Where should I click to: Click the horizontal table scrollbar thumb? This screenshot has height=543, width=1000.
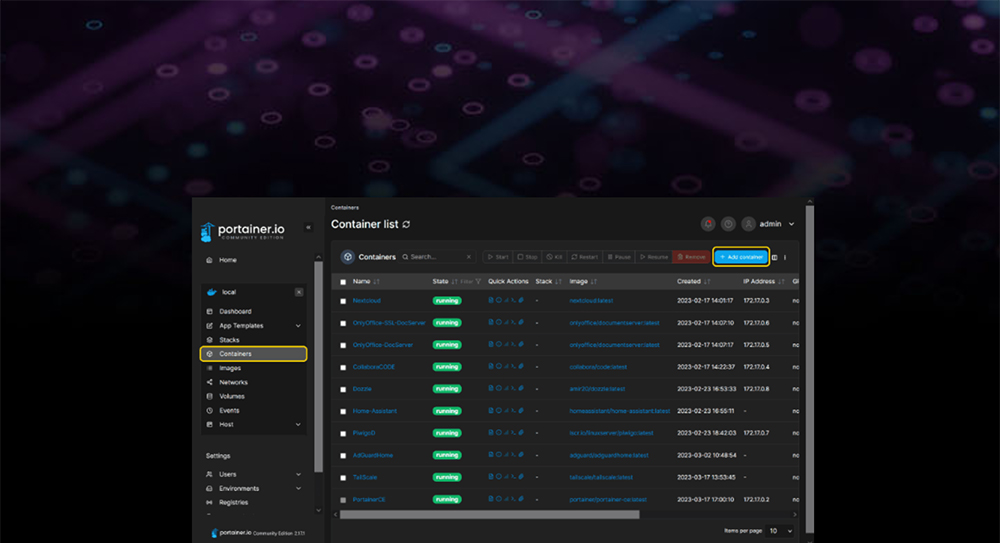[x=489, y=514]
